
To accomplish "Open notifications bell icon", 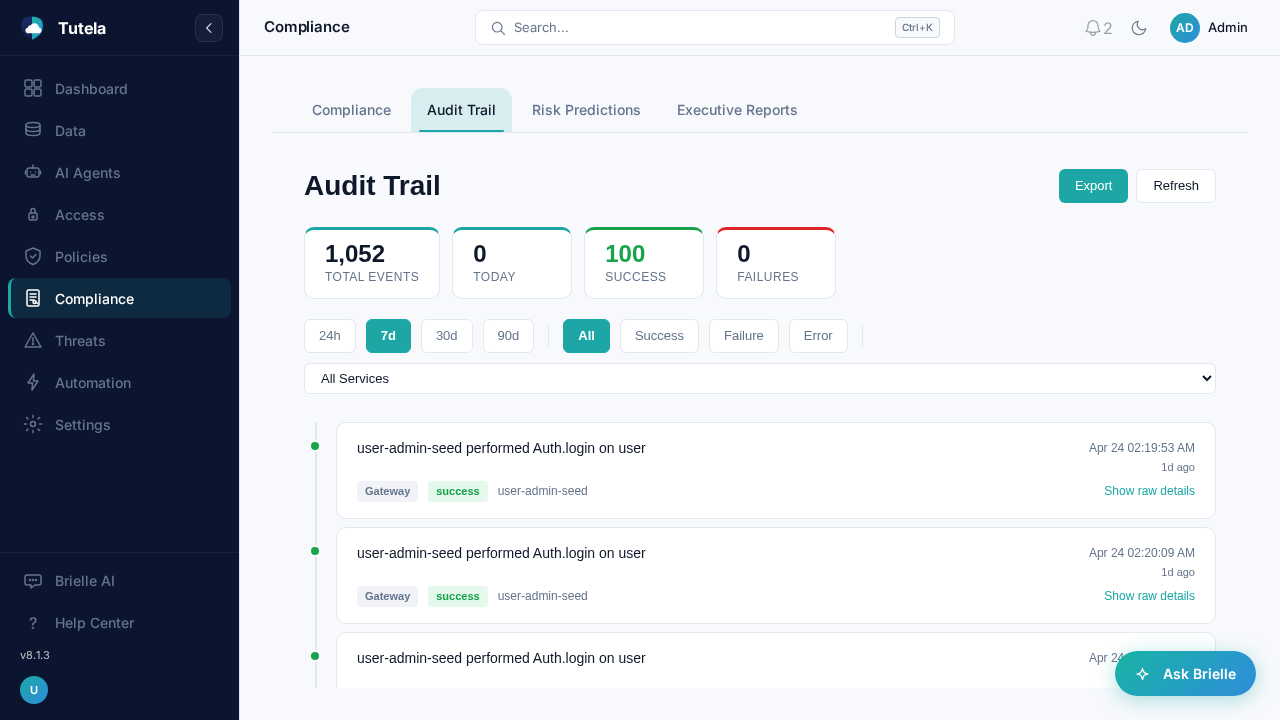I will 1093,28.
